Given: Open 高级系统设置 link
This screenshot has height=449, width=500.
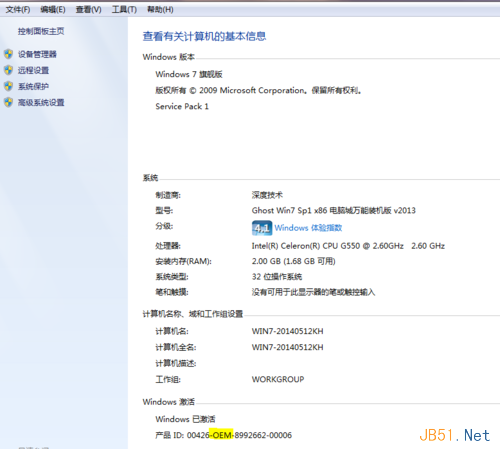Looking at the screenshot, I should (x=41, y=102).
